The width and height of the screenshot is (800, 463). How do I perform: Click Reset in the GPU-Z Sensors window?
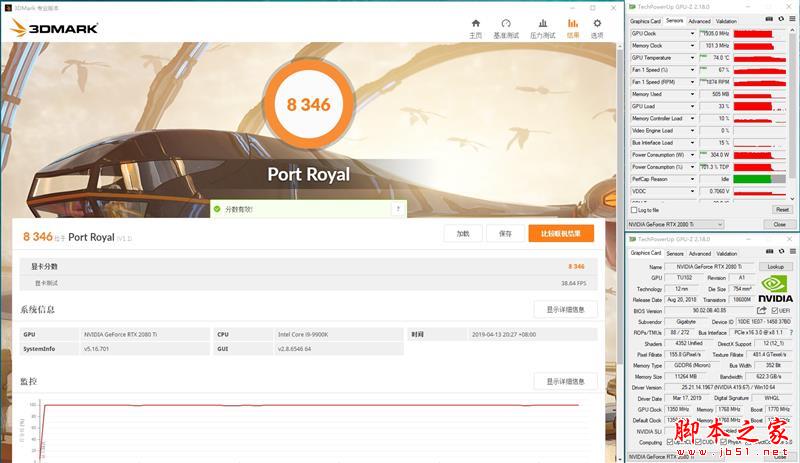tap(782, 209)
